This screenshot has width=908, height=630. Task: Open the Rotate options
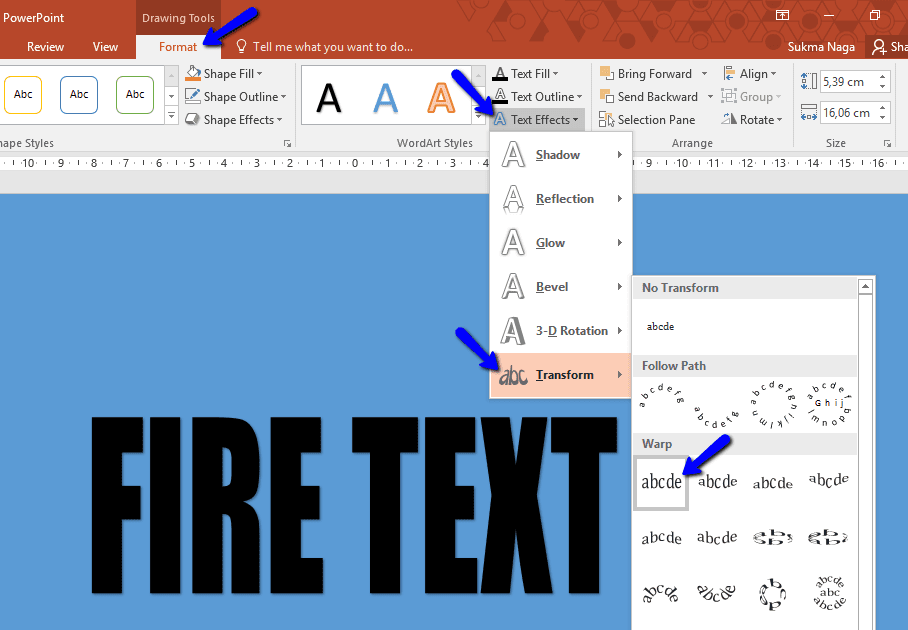click(x=752, y=119)
